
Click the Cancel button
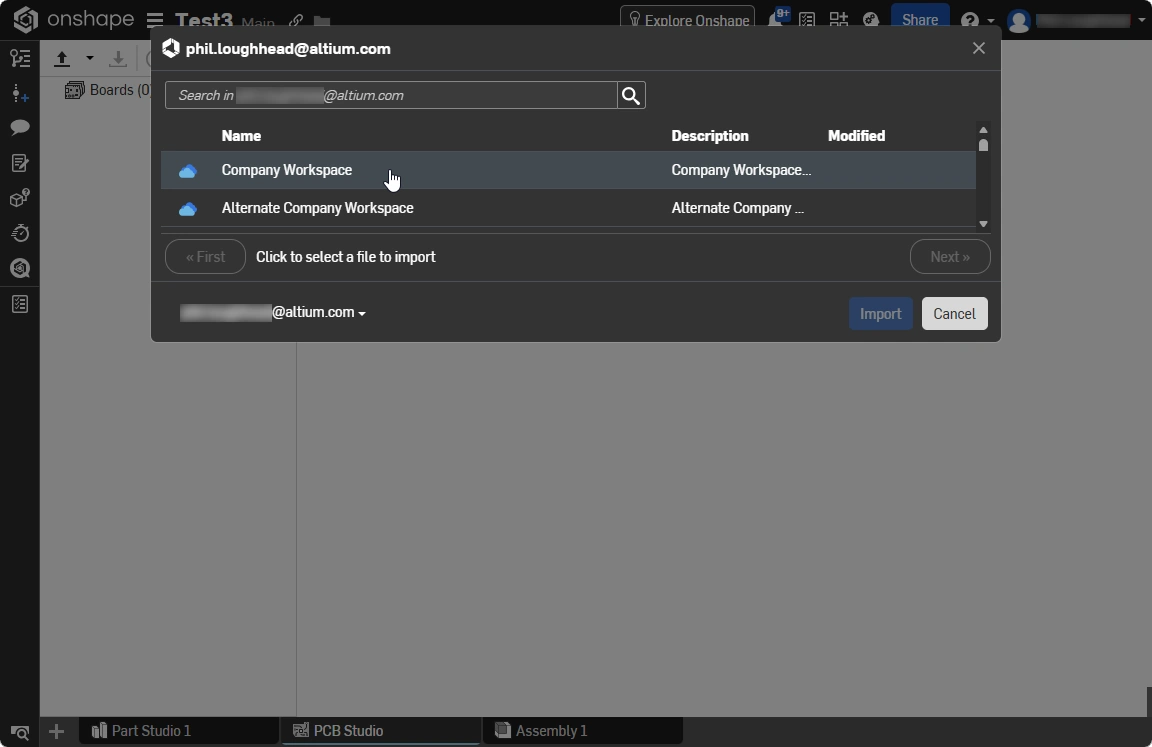pos(954,314)
